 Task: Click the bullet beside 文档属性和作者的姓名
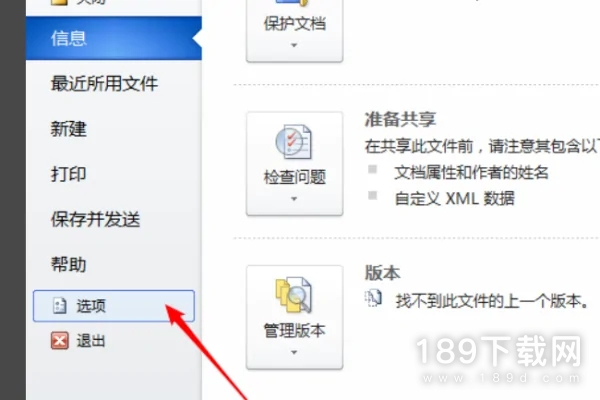tap(372, 169)
